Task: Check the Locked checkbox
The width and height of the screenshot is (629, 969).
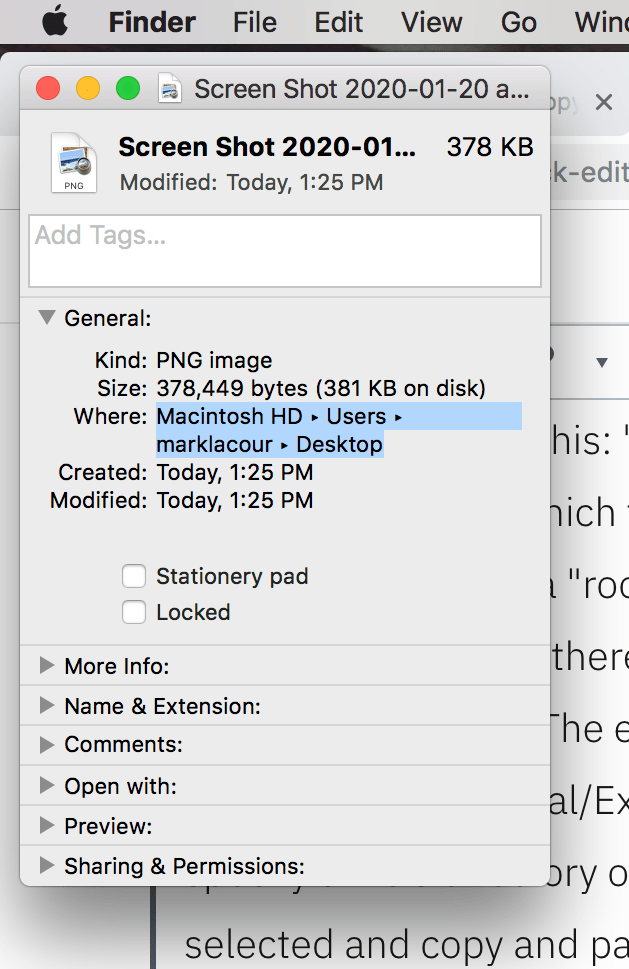Action: coord(134,612)
